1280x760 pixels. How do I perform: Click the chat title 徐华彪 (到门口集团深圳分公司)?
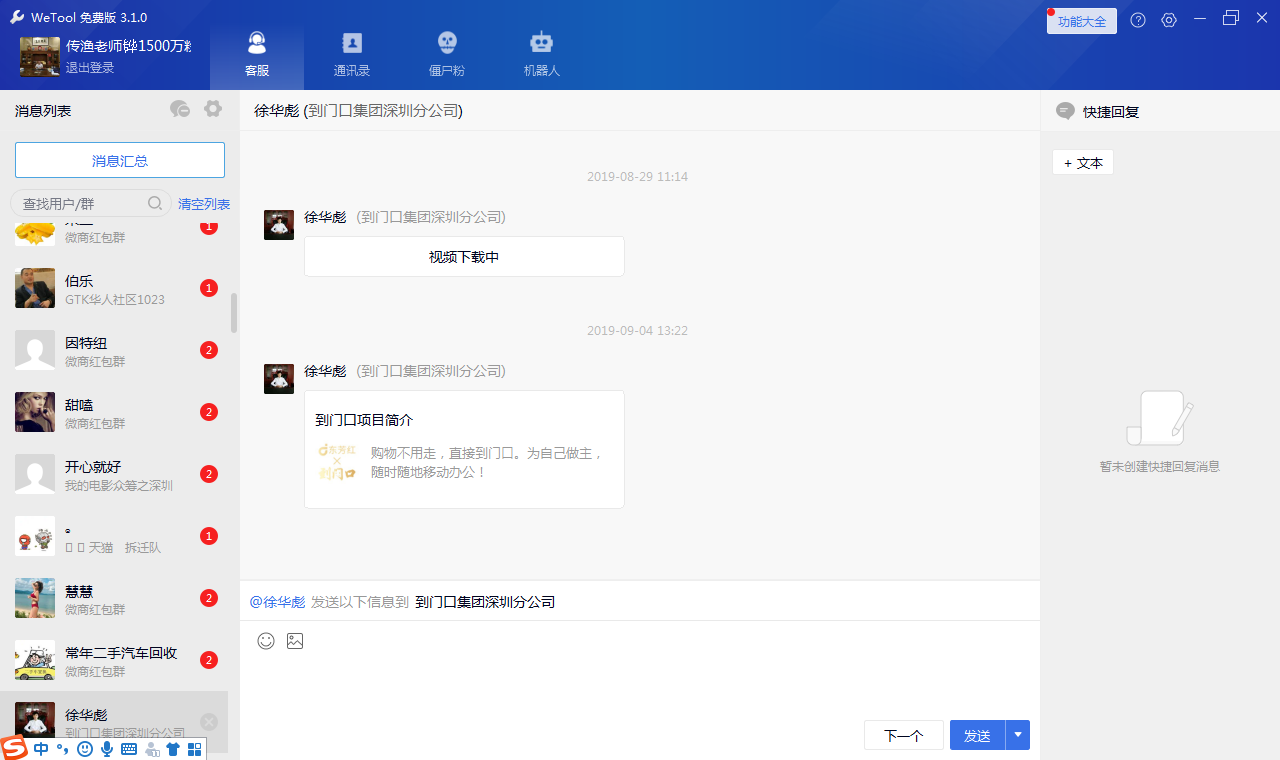tap(358, 111)
